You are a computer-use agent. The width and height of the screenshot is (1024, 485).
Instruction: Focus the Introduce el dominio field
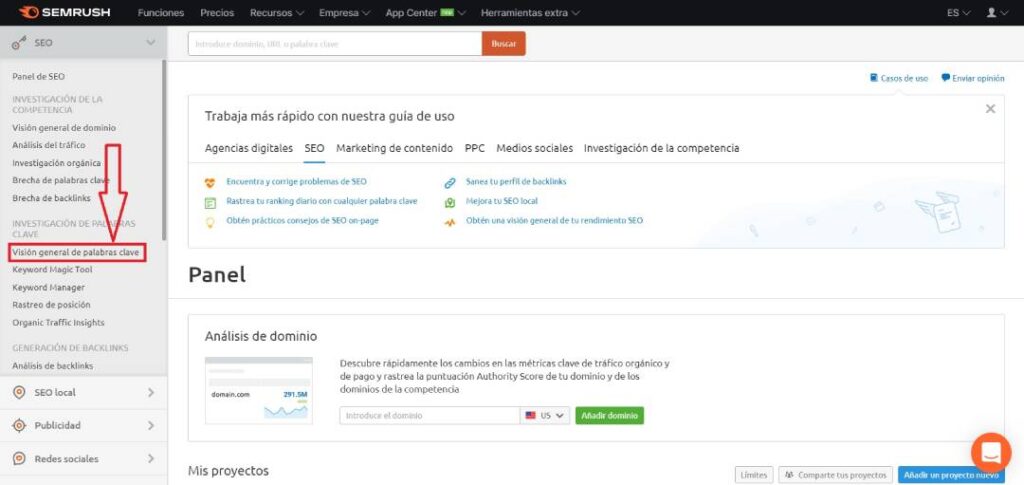[430, 415]
